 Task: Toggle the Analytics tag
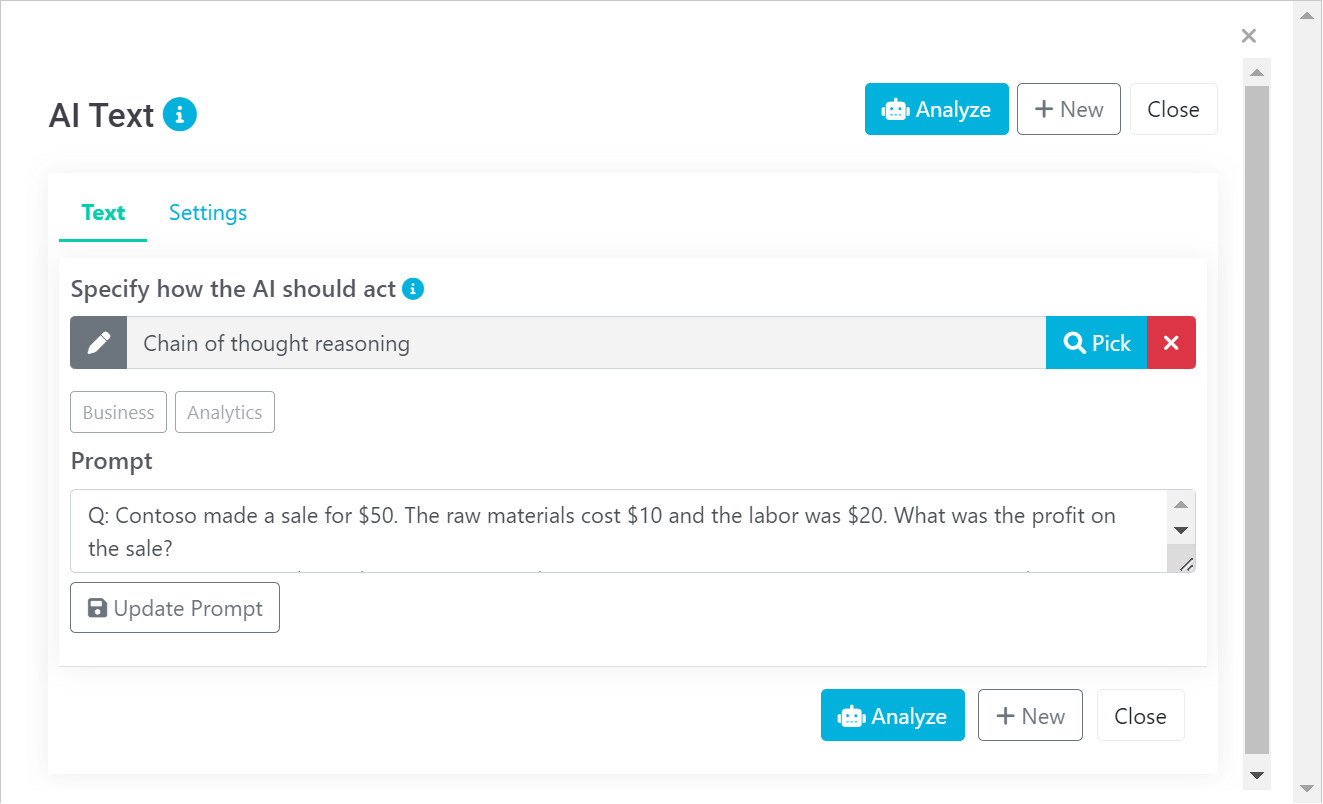224,412
